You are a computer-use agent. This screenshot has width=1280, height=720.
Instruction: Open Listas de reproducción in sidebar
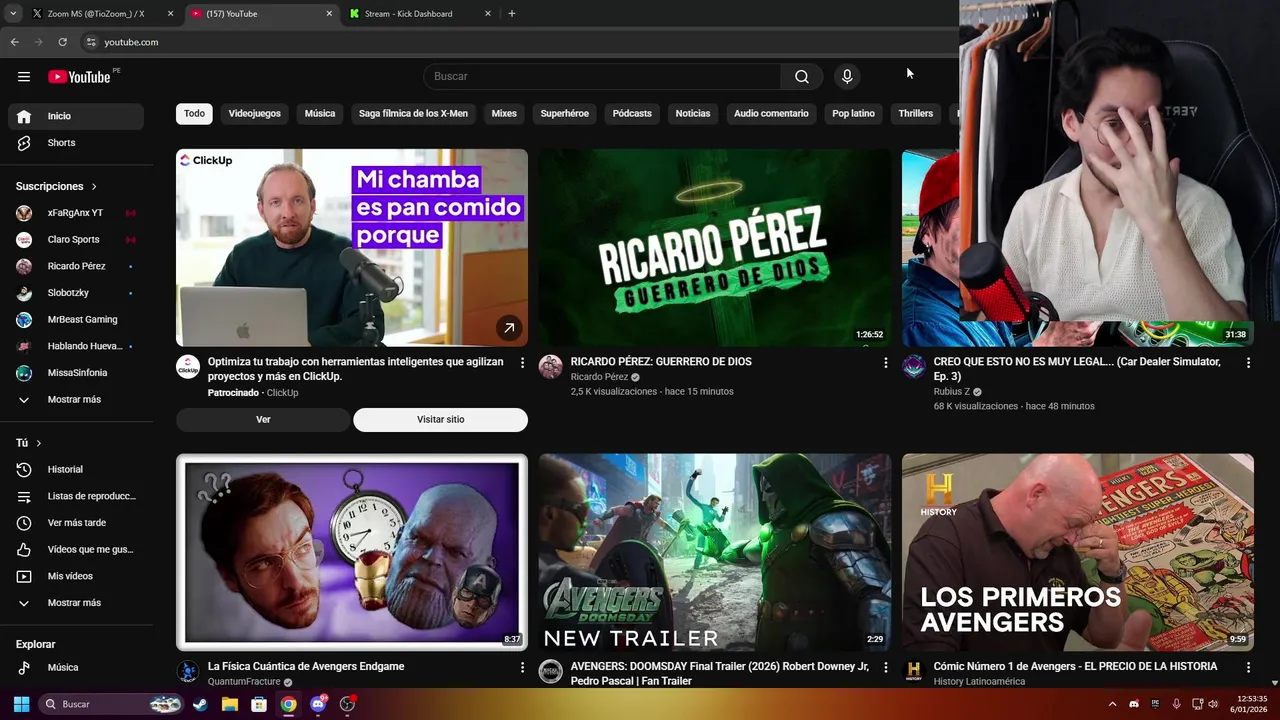pyautogui.click(x=76, y=496)
